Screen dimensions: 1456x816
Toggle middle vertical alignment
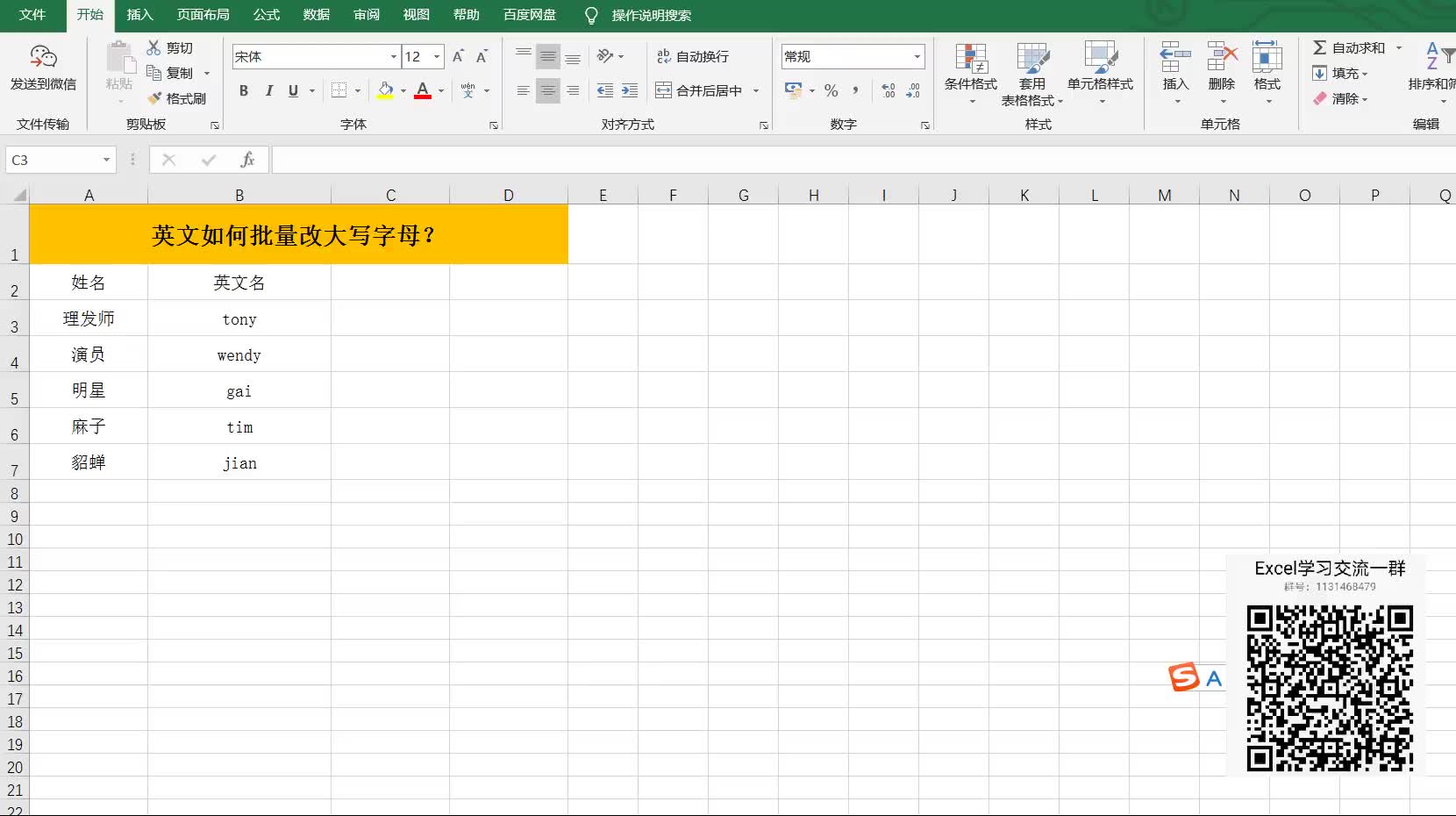click(548, 56)
